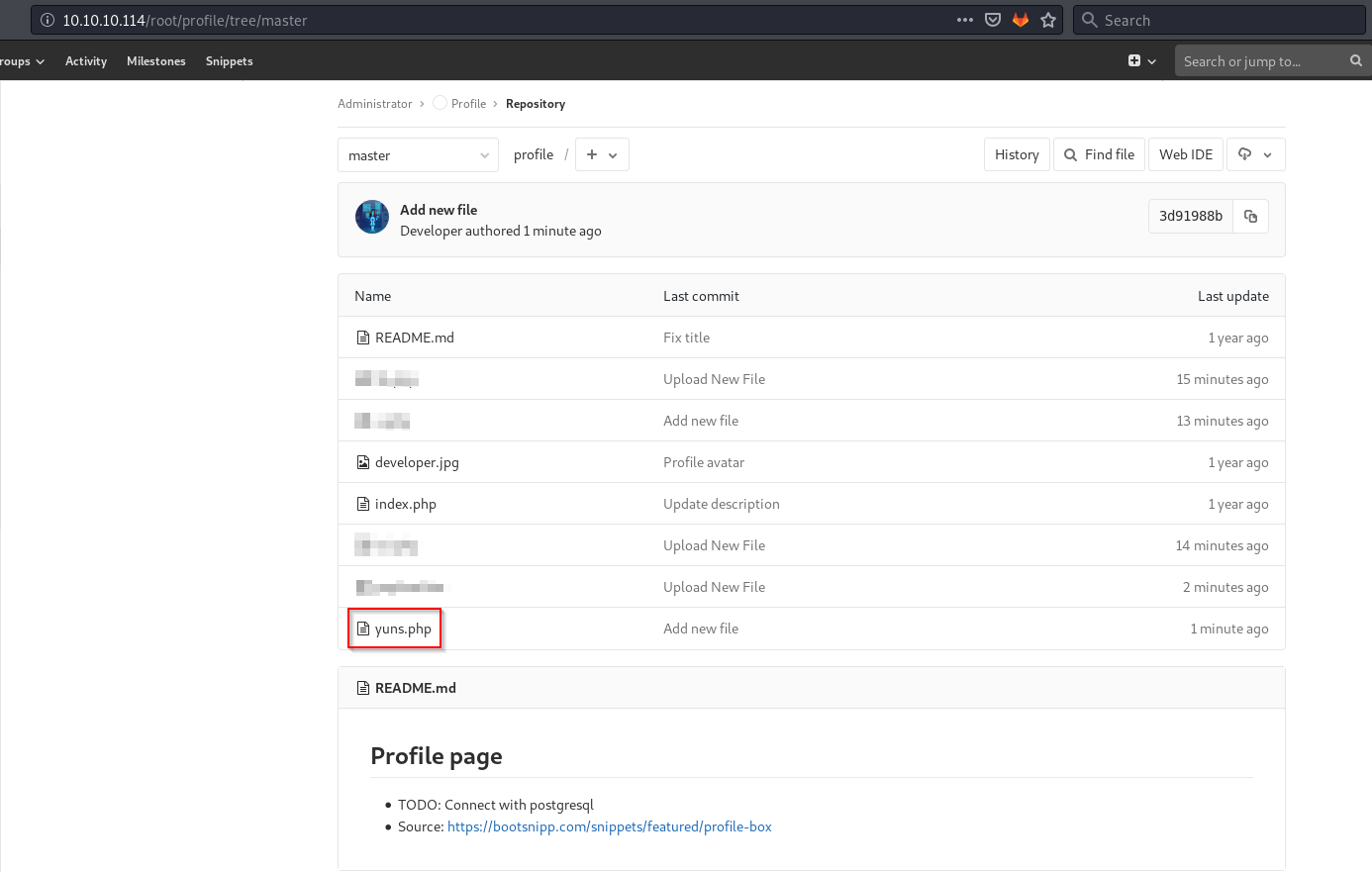Open commit History
Image resolution: width=1372 pixels, height=872 pixels.
point(1017,155)
